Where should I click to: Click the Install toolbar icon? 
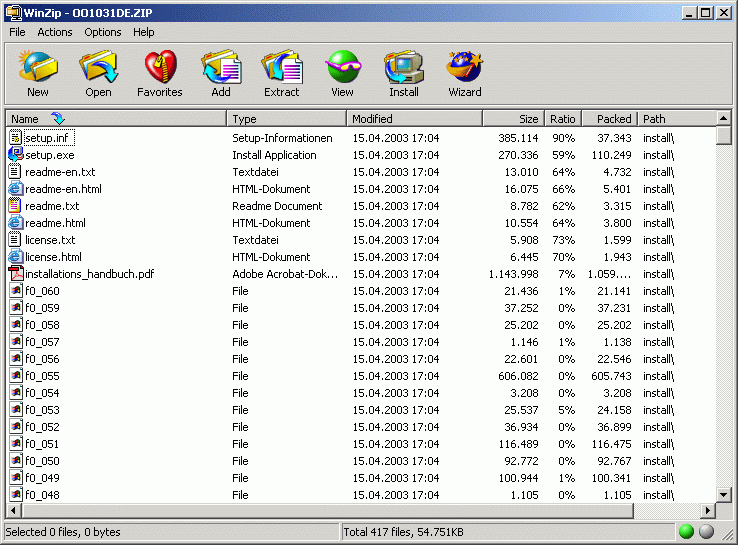[404, 67]
